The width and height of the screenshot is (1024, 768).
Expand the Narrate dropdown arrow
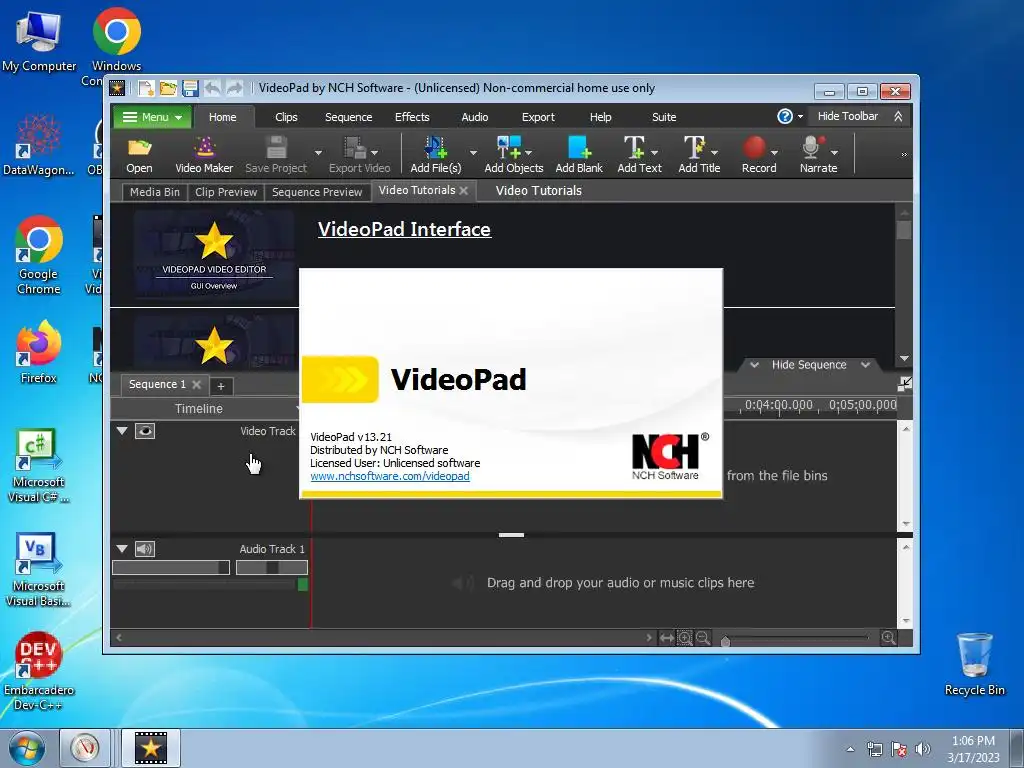[835, 153]
